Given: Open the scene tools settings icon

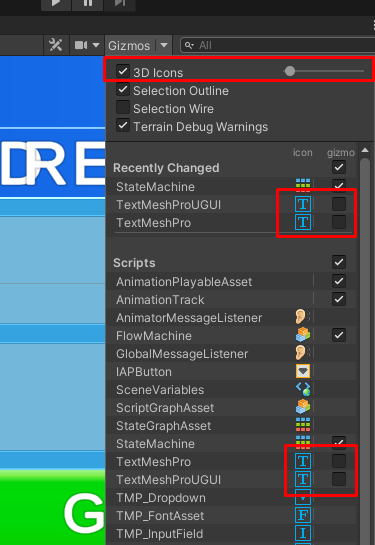Looking at the screenshot, I should [x=56, y=45].
